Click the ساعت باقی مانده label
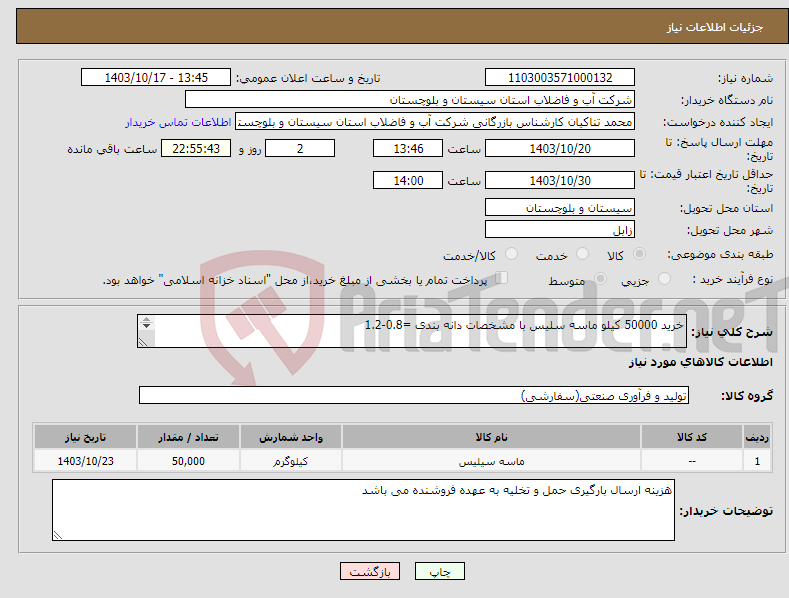The image size is (789, 598). coord(112,150)
